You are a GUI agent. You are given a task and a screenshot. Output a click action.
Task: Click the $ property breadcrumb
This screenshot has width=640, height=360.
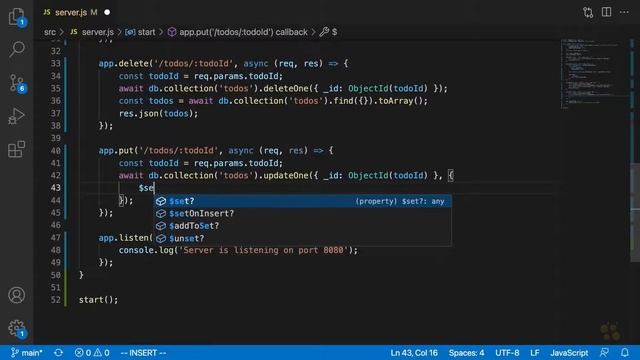point(329,32)
